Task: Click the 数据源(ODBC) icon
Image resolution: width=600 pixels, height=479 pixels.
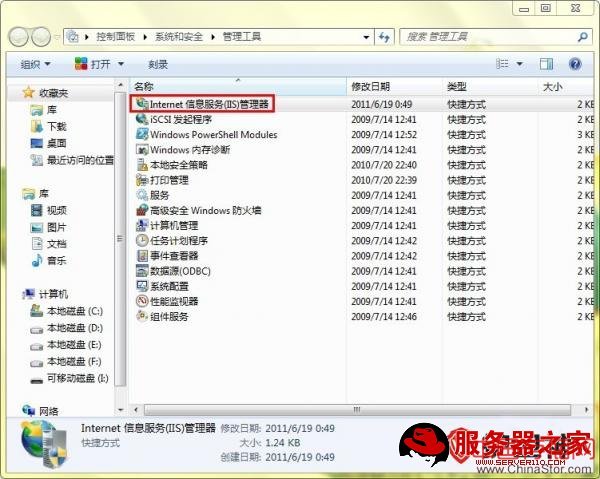Action: coord(142,271)
